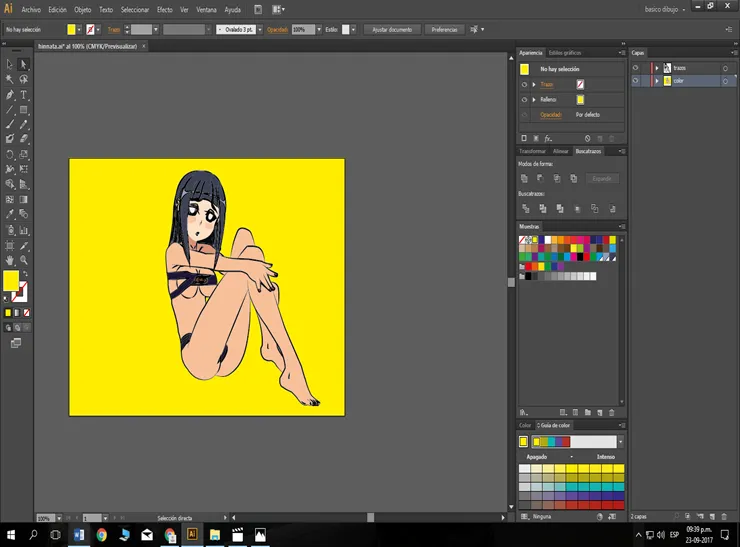Set fill mode to None in toolbox
Image resolution: width=740 pixels, height=547 pixels.
point(27,312)
